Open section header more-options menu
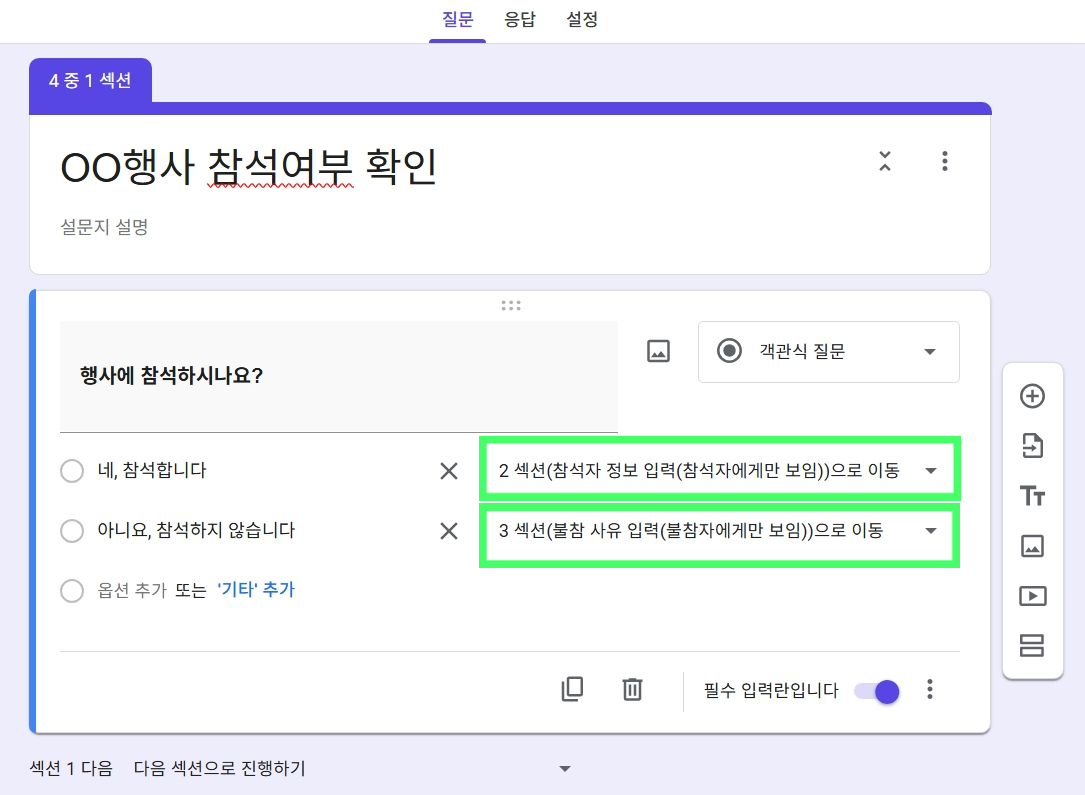Viewport: 1085px width, 795px height. click(x=945, y=161)
